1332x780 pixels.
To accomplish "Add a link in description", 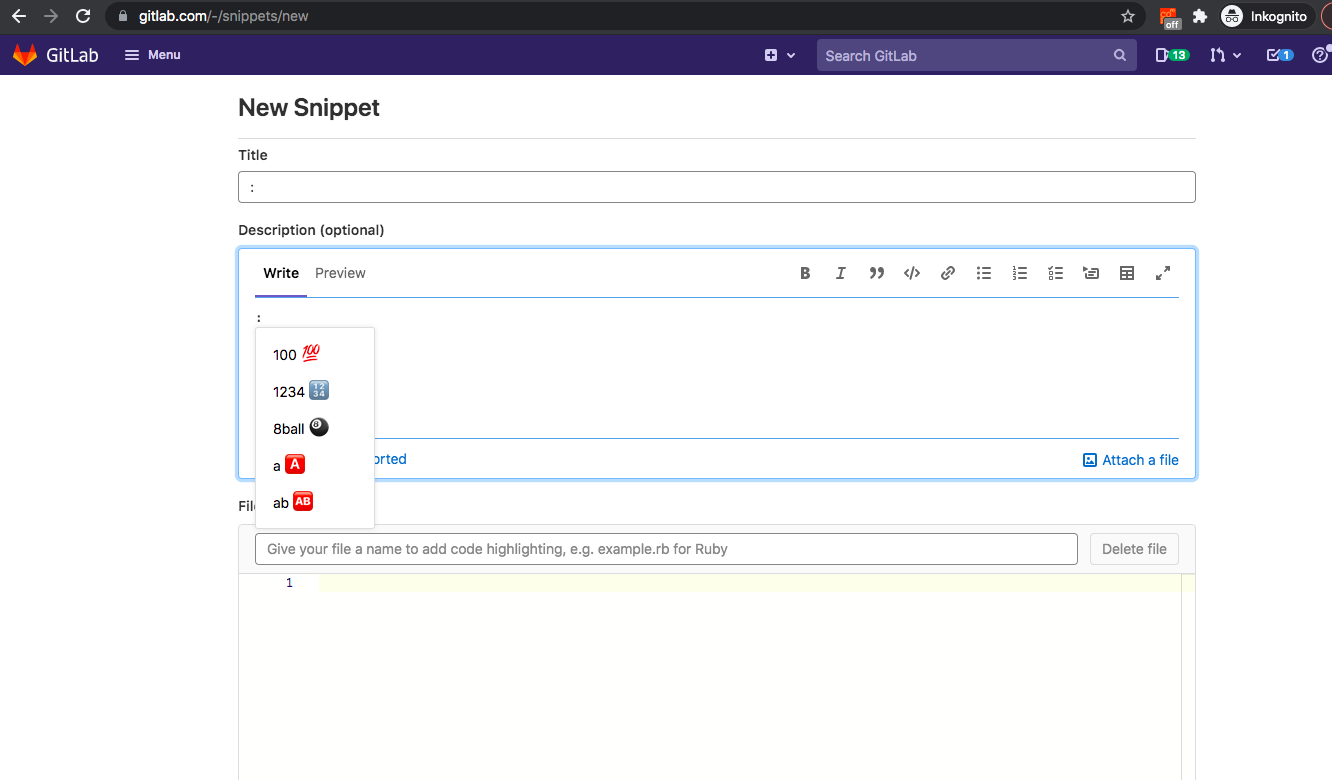I will click(948, 273).
